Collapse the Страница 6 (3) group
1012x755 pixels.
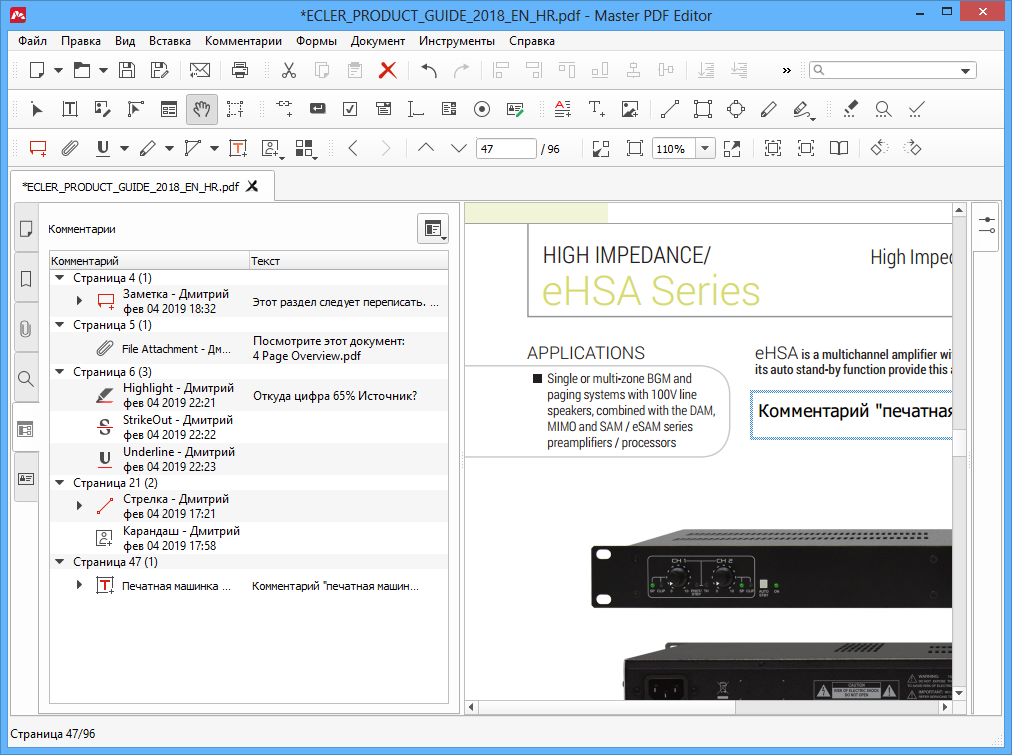tap(60, 372)
